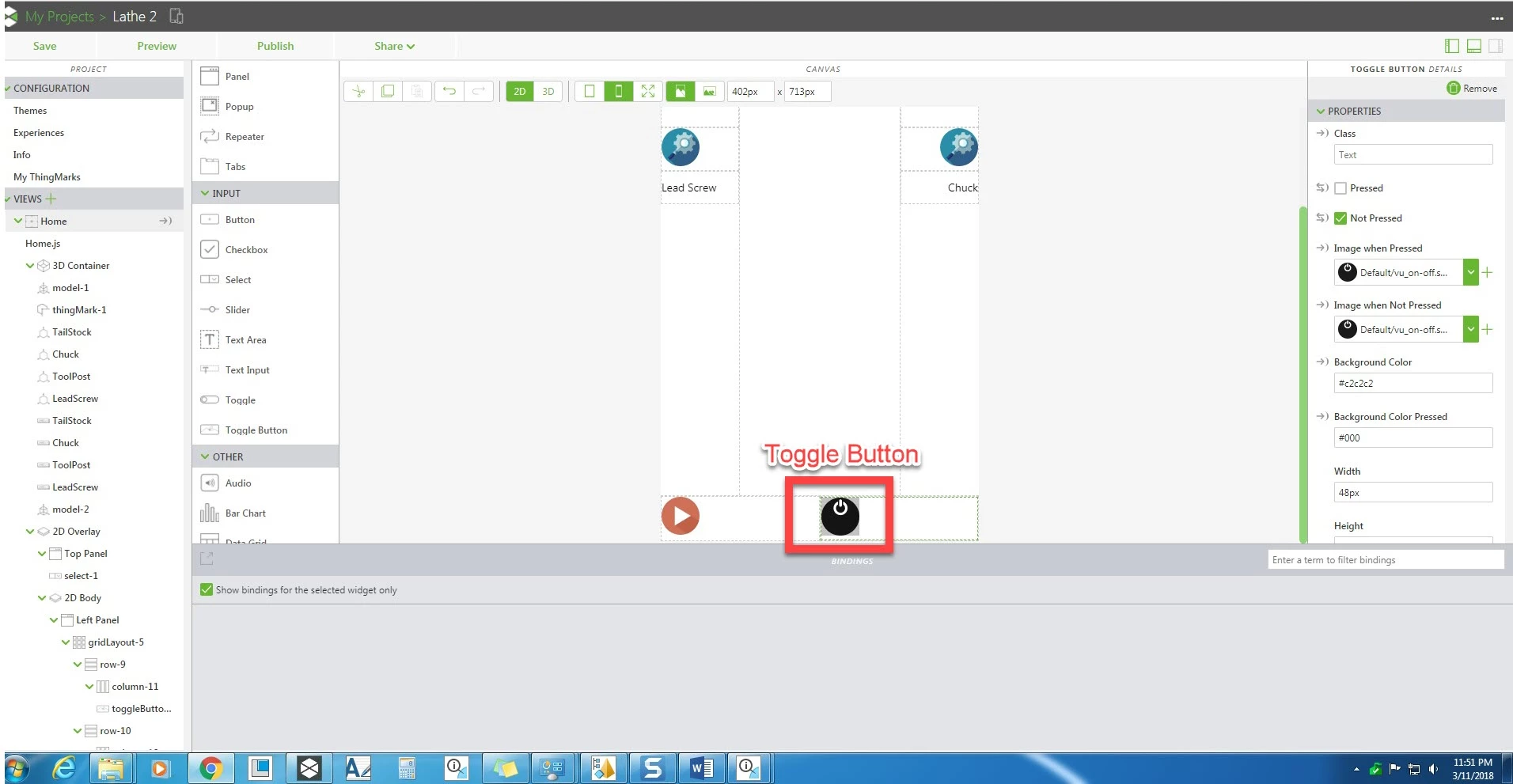The width and height of the screenshot is (1513, 784).
Task: Redo the canvas action
Action: point(479,92)
